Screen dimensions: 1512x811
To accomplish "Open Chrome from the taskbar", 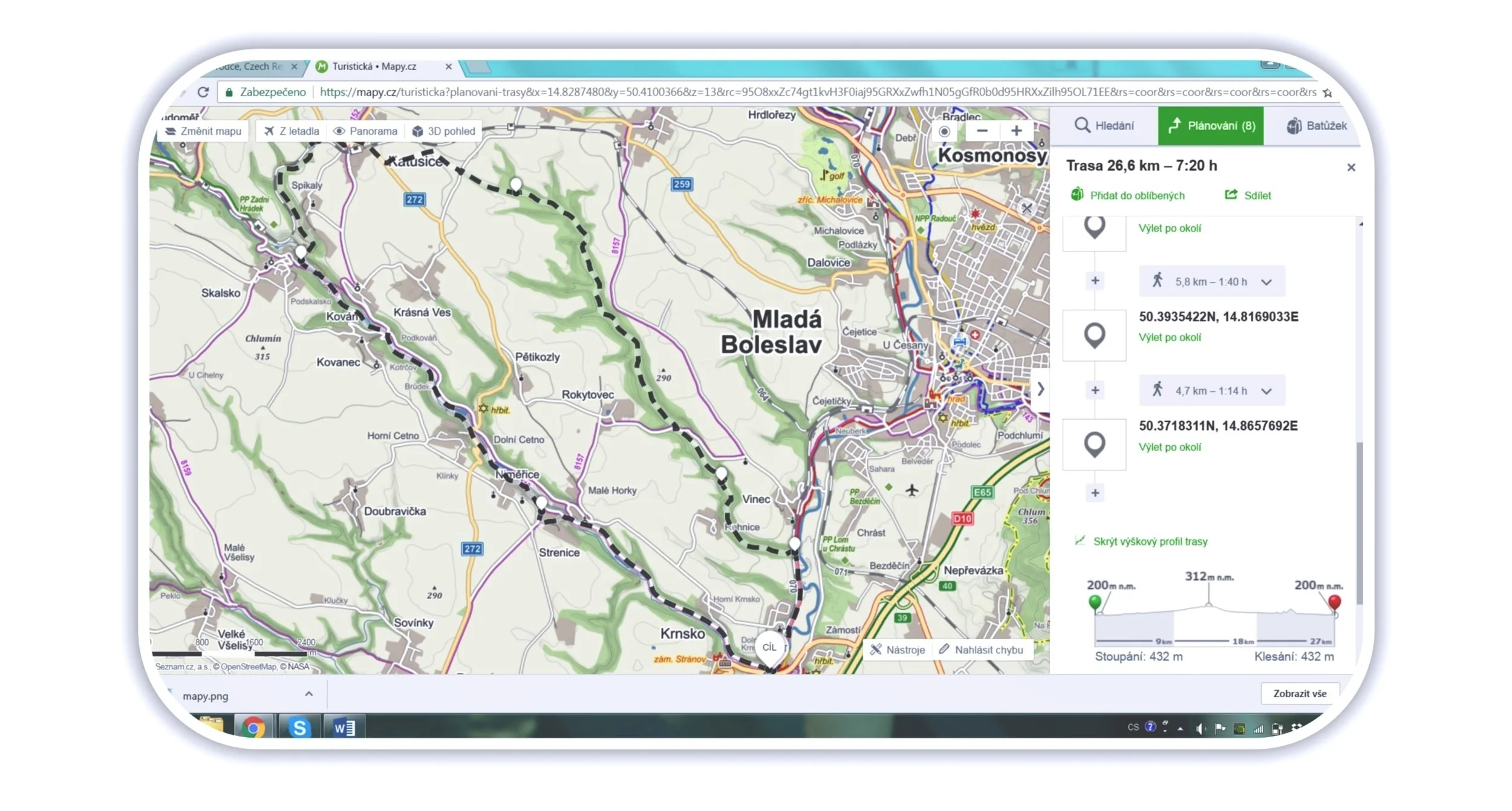I will 253,727.
